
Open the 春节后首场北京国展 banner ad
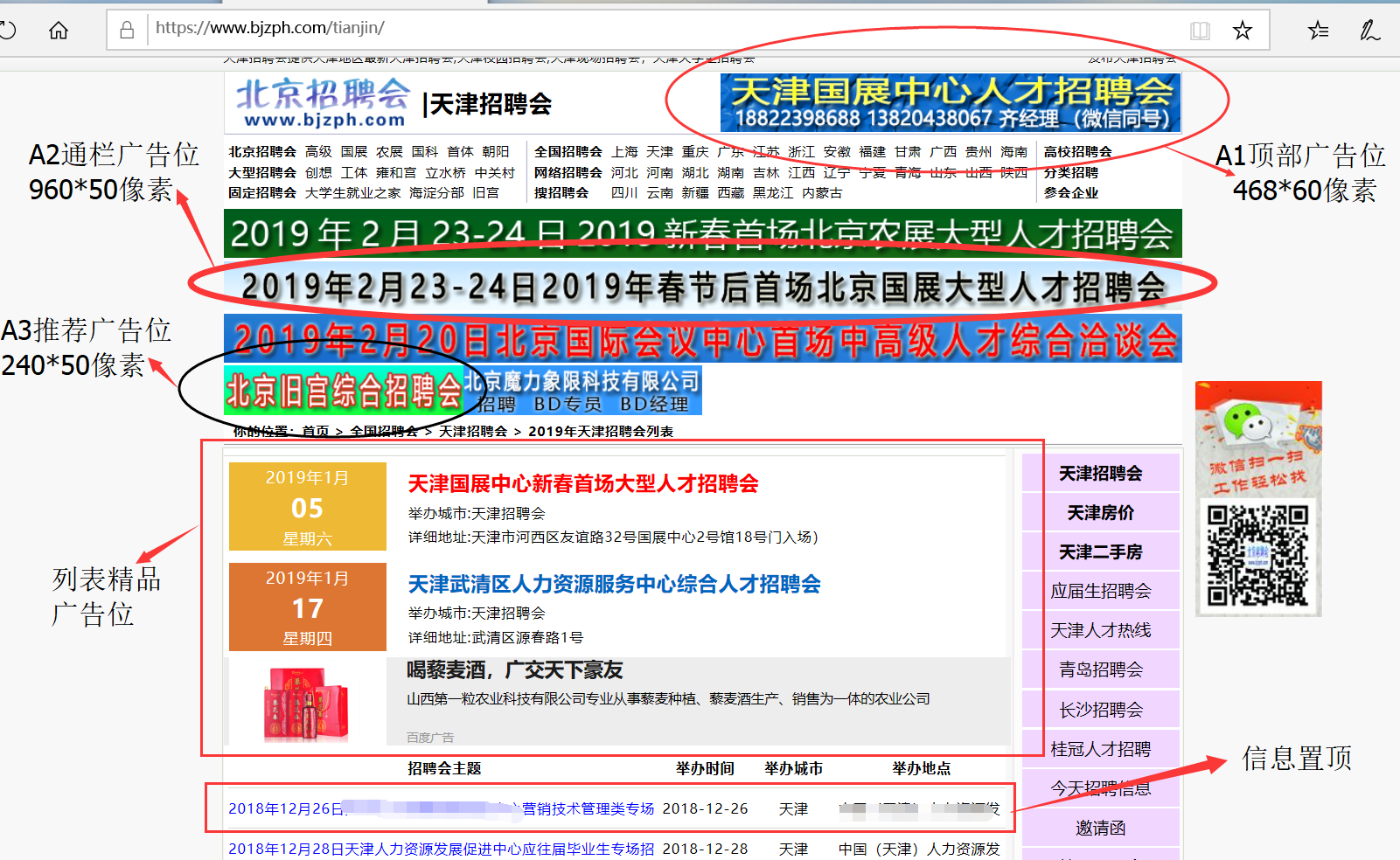[702, 287]
